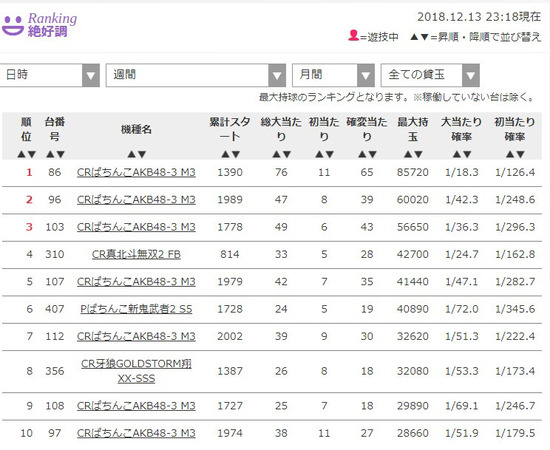Click 最大持玉 value 42700

(412, 254)
